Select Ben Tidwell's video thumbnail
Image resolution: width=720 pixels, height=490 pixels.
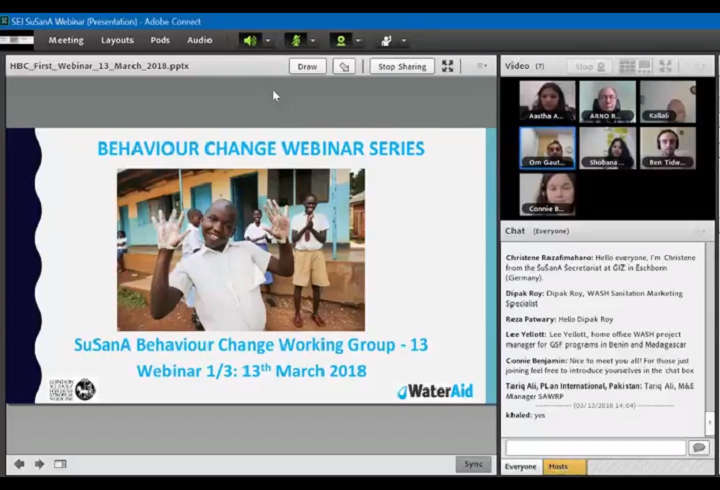pyautogui.click(x=668, y=148)
